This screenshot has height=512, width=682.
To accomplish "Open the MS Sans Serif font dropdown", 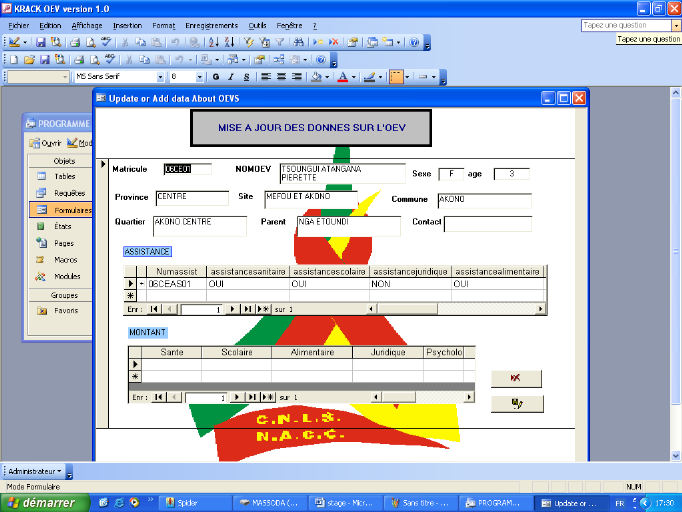I will [x=160, y=76].
